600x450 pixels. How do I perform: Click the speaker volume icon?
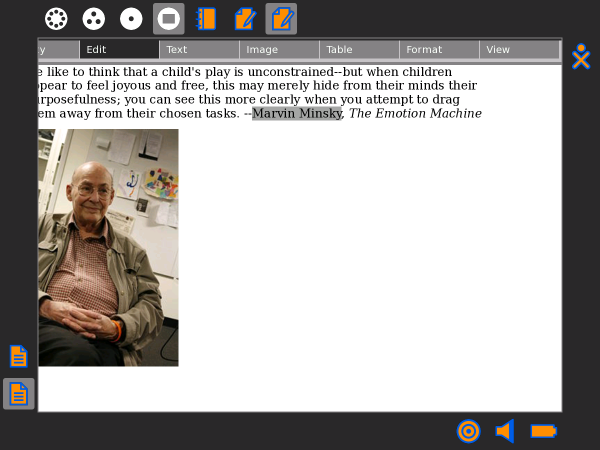point(505,431)
